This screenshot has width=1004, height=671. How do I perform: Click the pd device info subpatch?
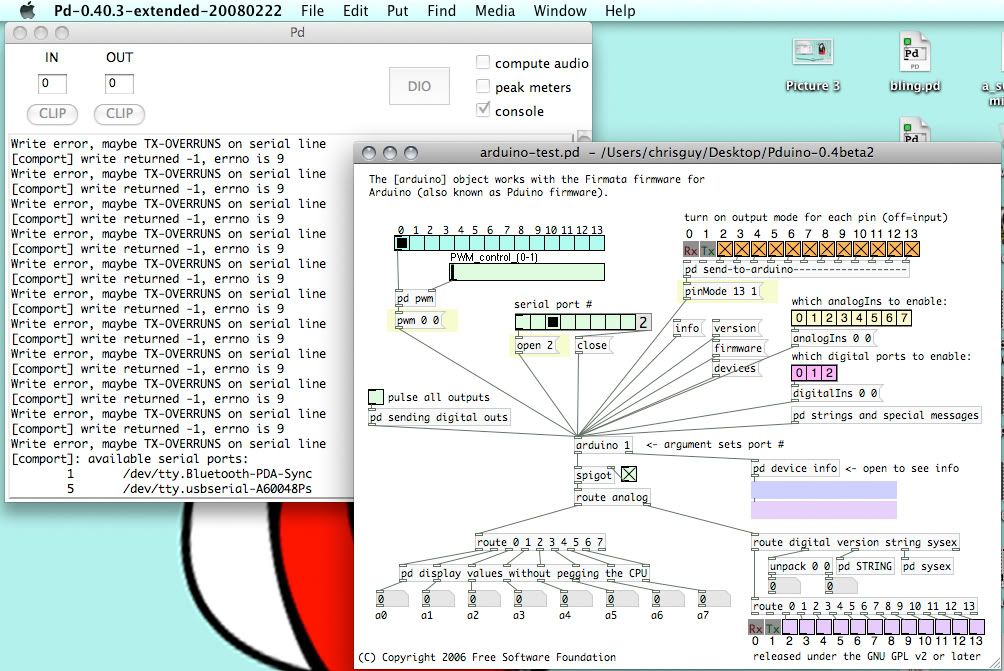point(795,468)
